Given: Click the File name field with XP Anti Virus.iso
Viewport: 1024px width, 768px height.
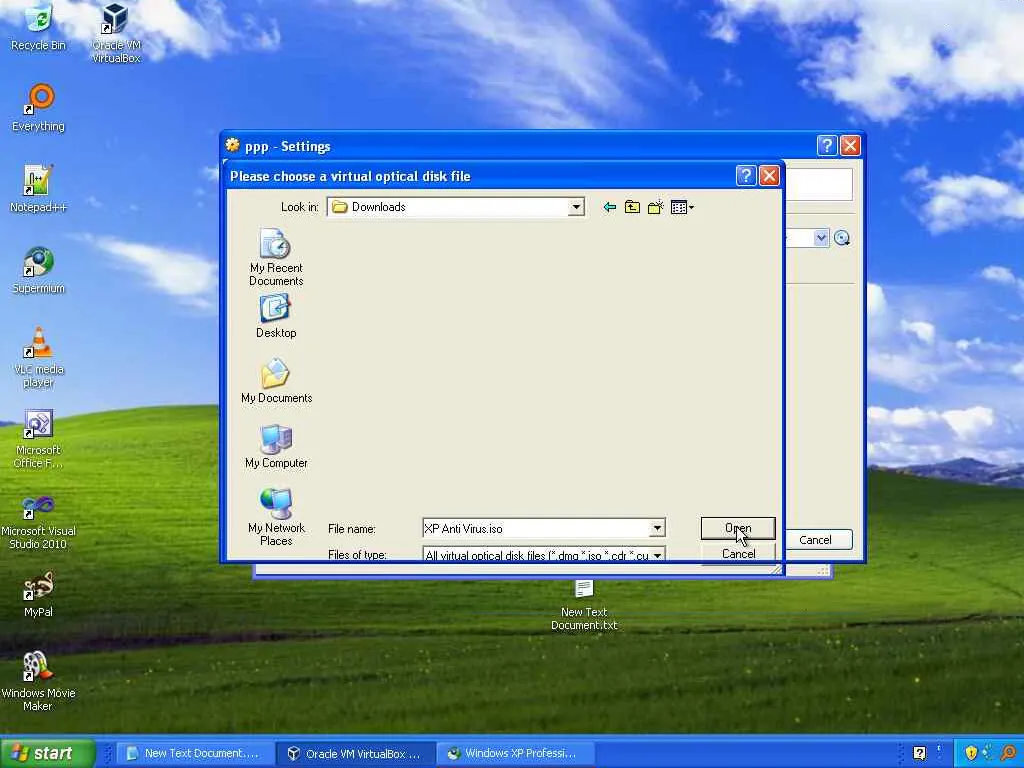Looking at the screenshot, I should click(536, 528).
